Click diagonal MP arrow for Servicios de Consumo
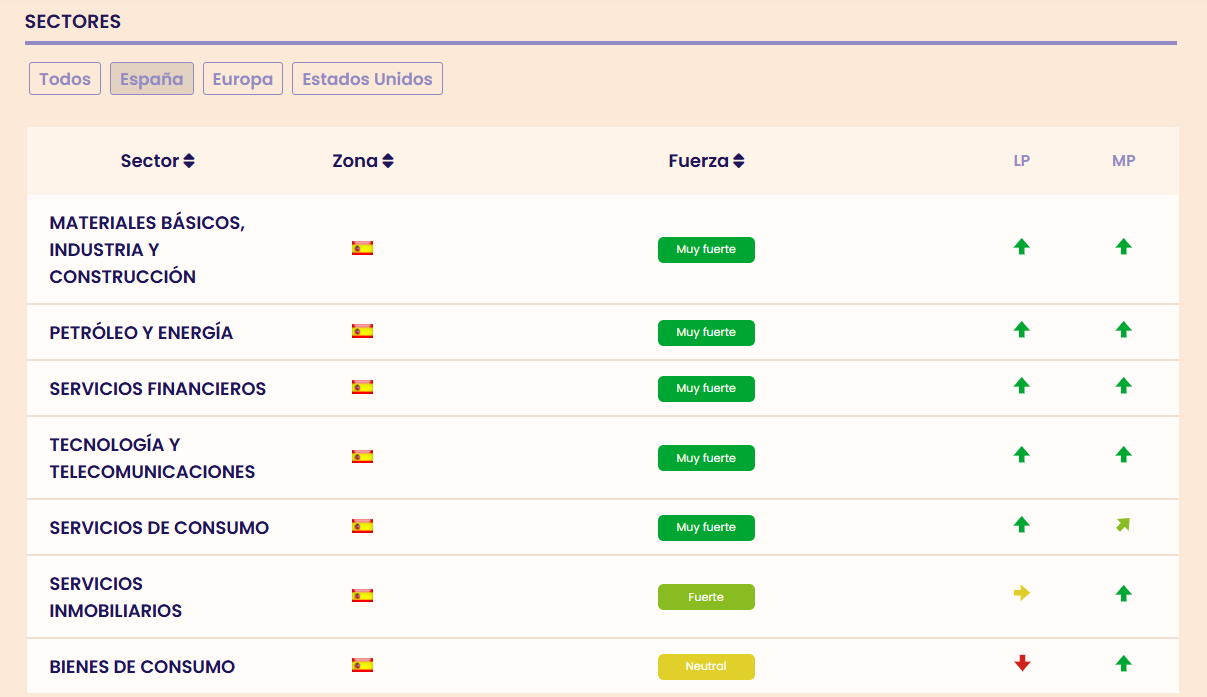The image size is (1207, 697). pyautogui.click(x=1123, y=525)
